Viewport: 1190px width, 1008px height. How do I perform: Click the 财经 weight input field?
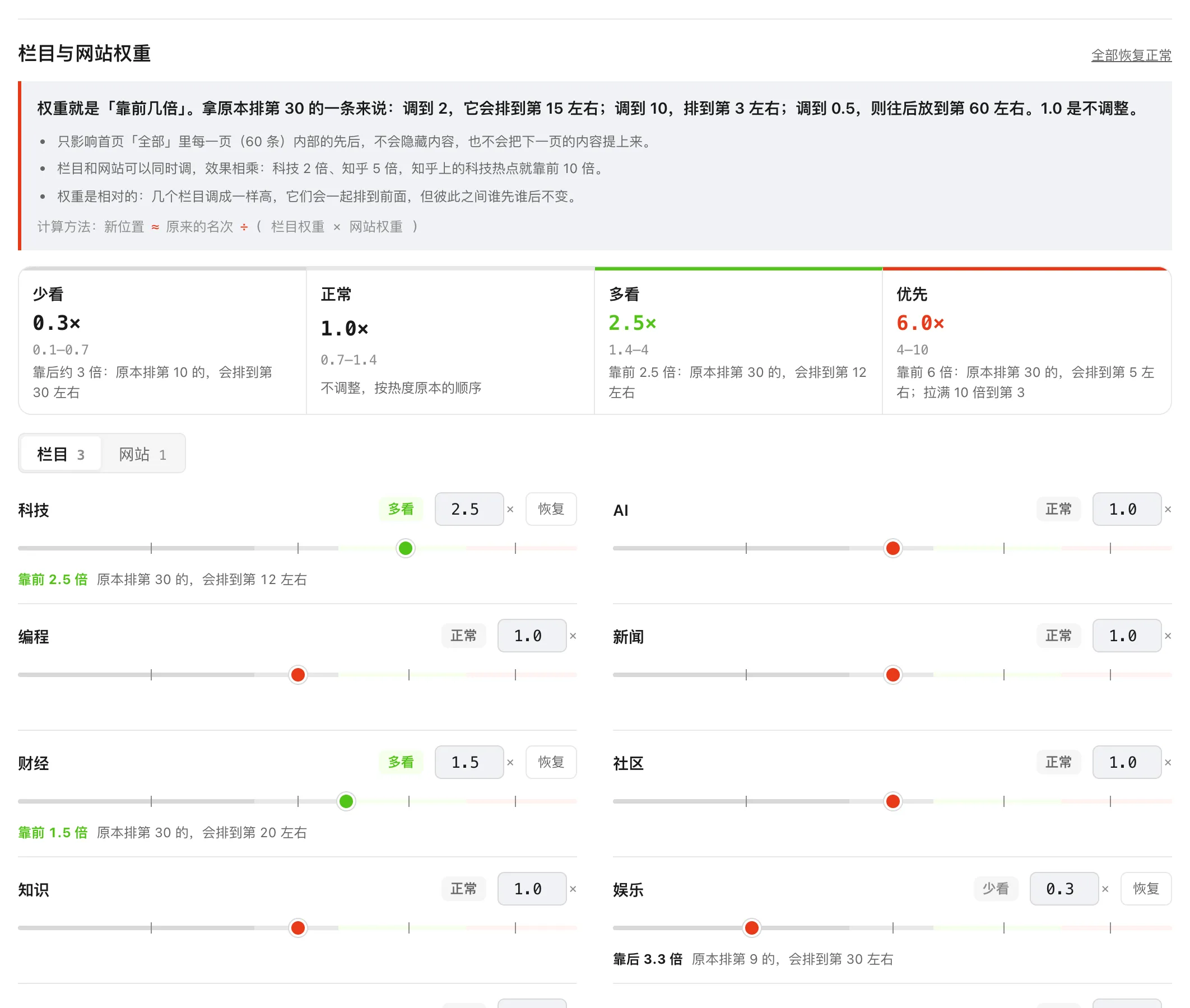coord(470,762)
